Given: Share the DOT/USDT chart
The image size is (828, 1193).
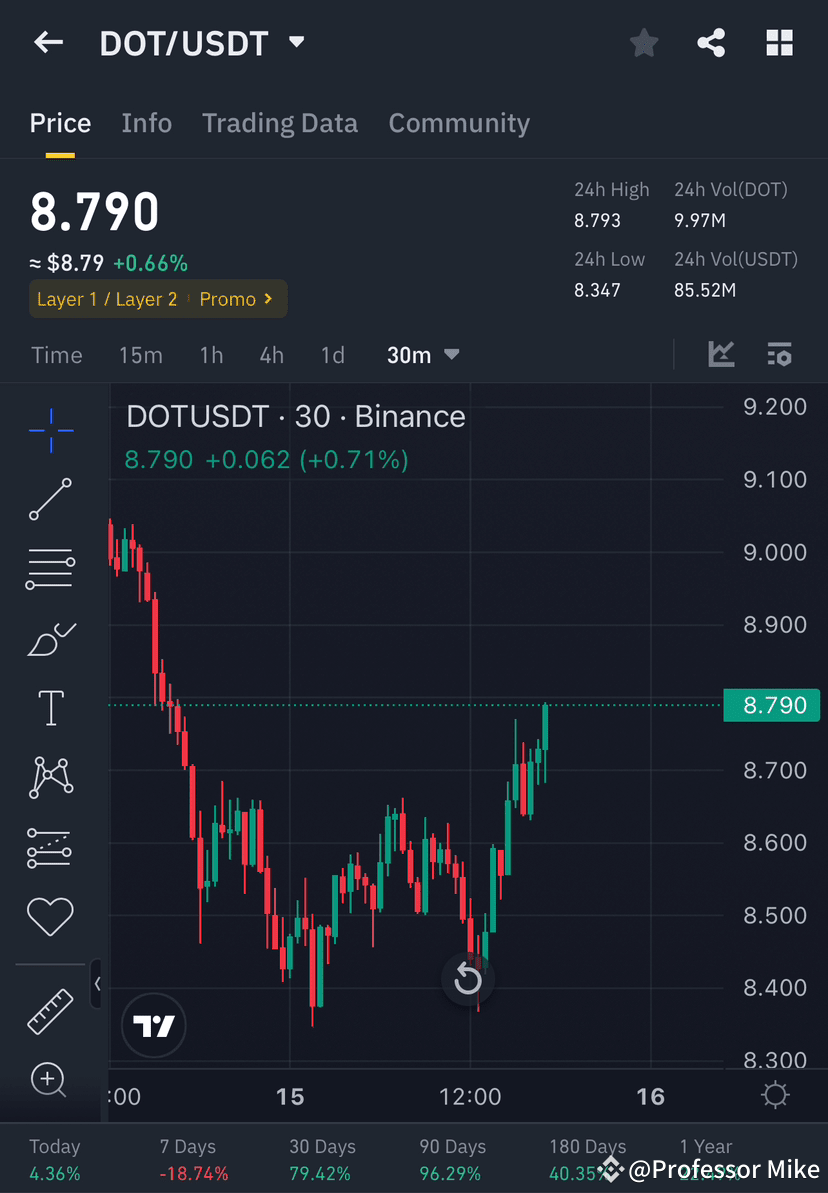Looking at the screenshot, I should coord(711,42).
